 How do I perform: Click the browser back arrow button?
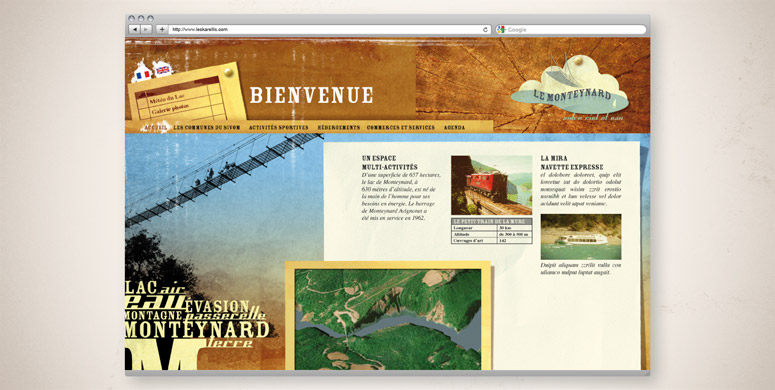[x=134, y=30]
